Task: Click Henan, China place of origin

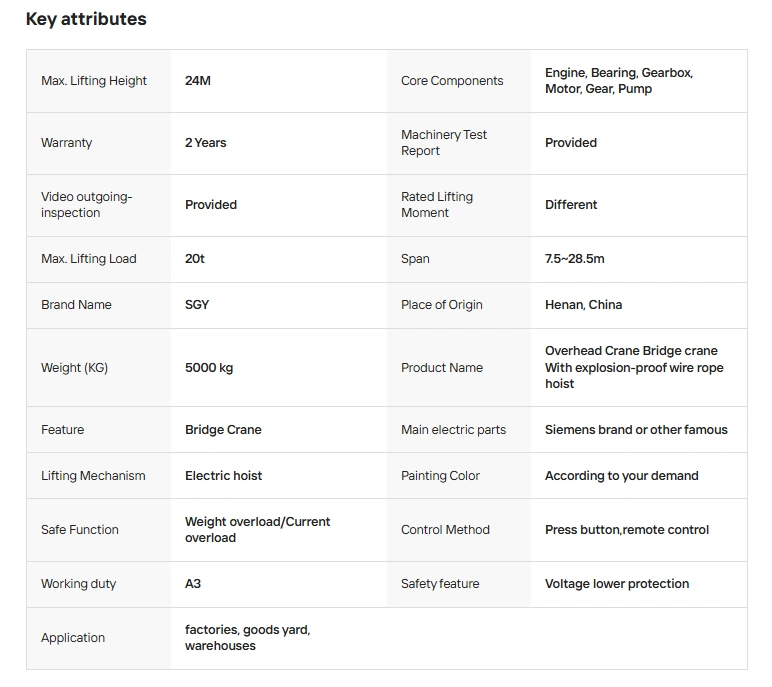Action: pos(583,305)
